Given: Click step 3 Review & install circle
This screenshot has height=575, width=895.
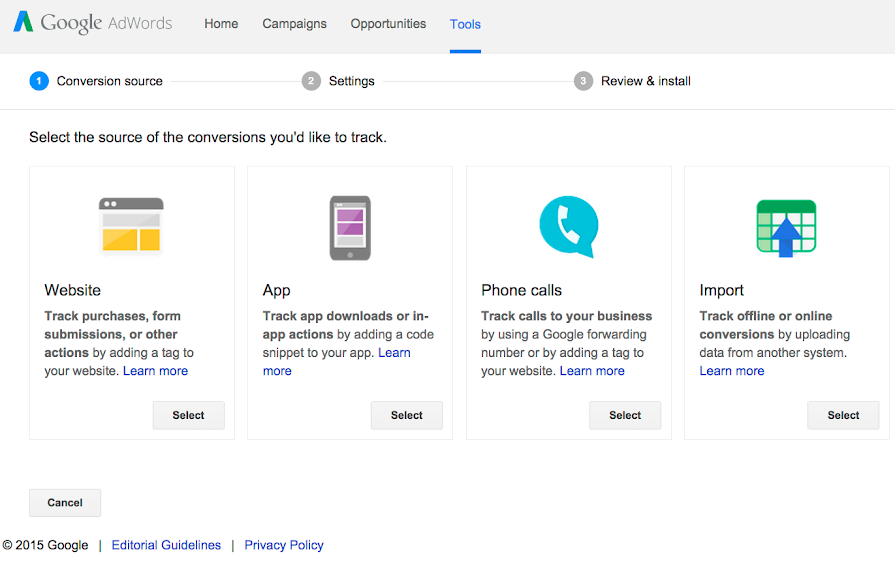Looking at the screenshot, I should [583, 81].
